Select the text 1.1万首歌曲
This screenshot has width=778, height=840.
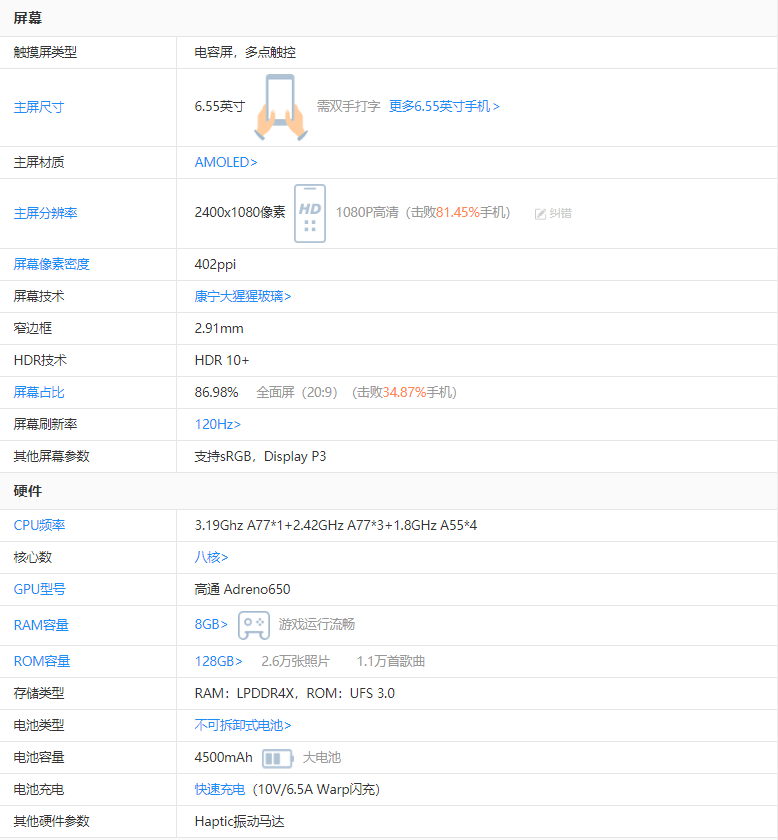(391, 661)
